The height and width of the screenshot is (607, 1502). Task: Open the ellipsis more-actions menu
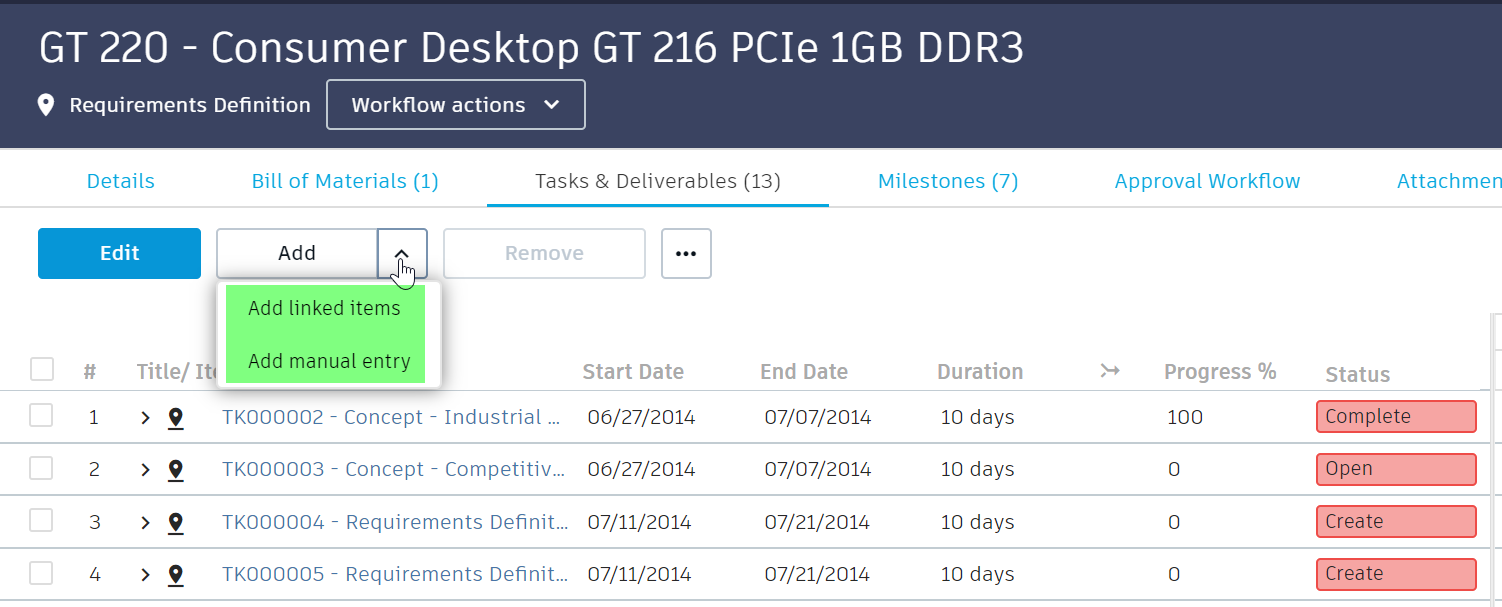(686, 253)
